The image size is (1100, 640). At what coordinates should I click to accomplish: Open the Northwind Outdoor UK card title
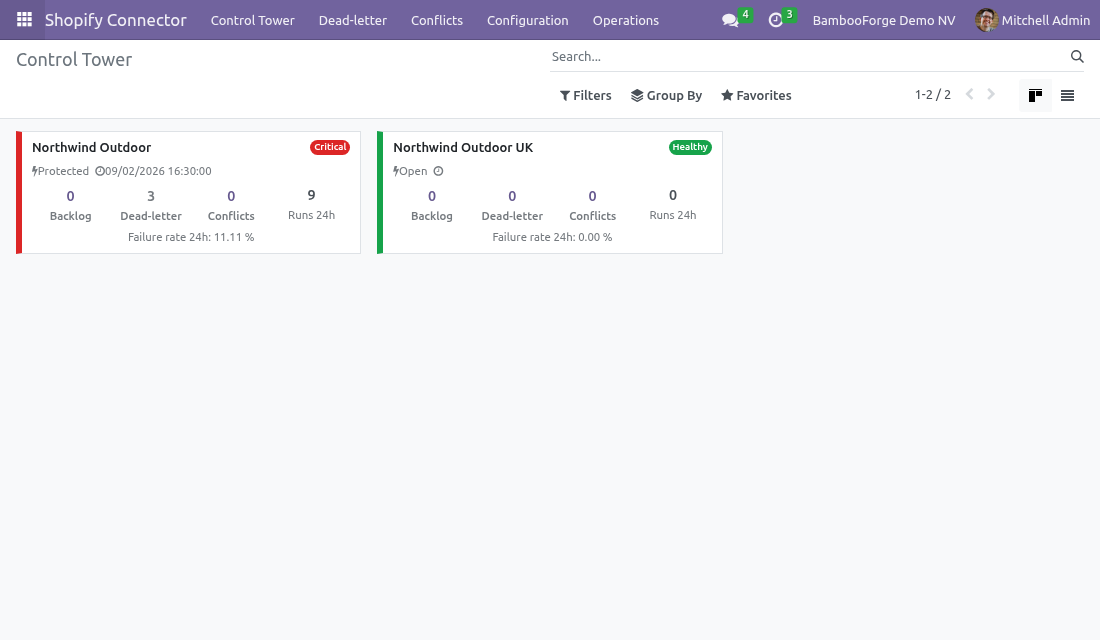click(463, 147)
